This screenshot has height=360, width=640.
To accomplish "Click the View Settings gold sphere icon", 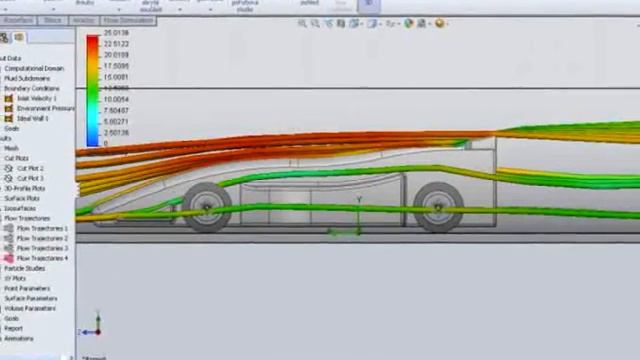I will click(439, 23).
